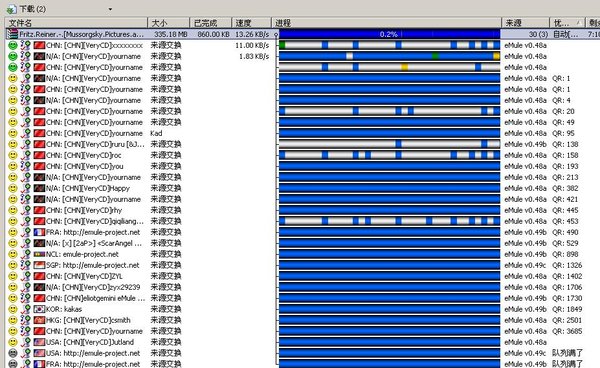Screen dimensions: 600x368
Task: Click the client icon of [VeryCD]you source
Action: tap(26, 166)
